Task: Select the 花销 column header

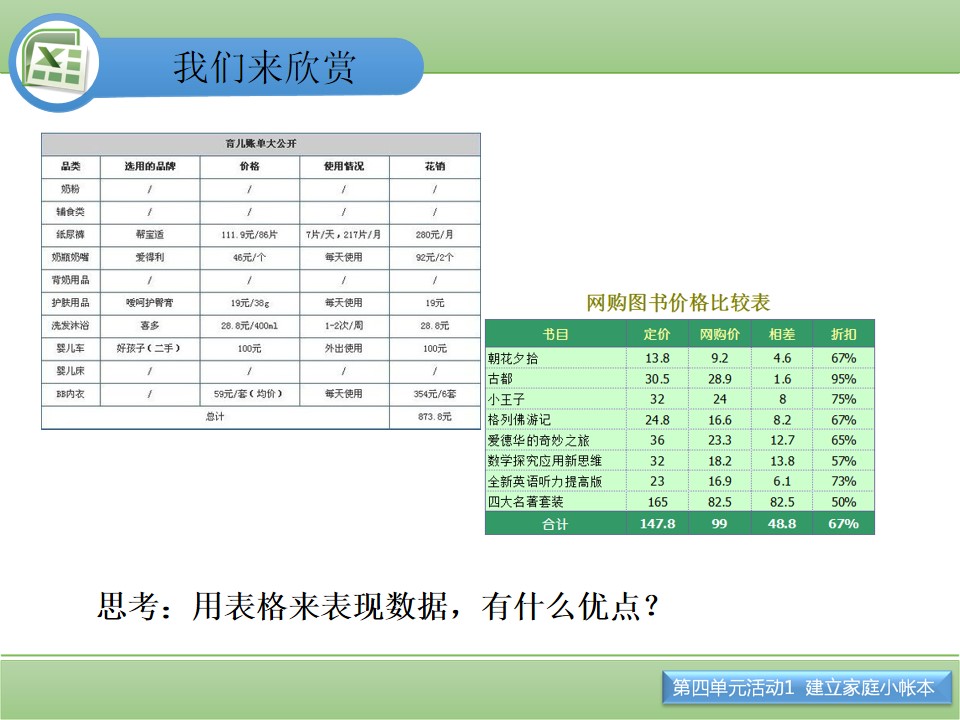Action: [435, 167]
